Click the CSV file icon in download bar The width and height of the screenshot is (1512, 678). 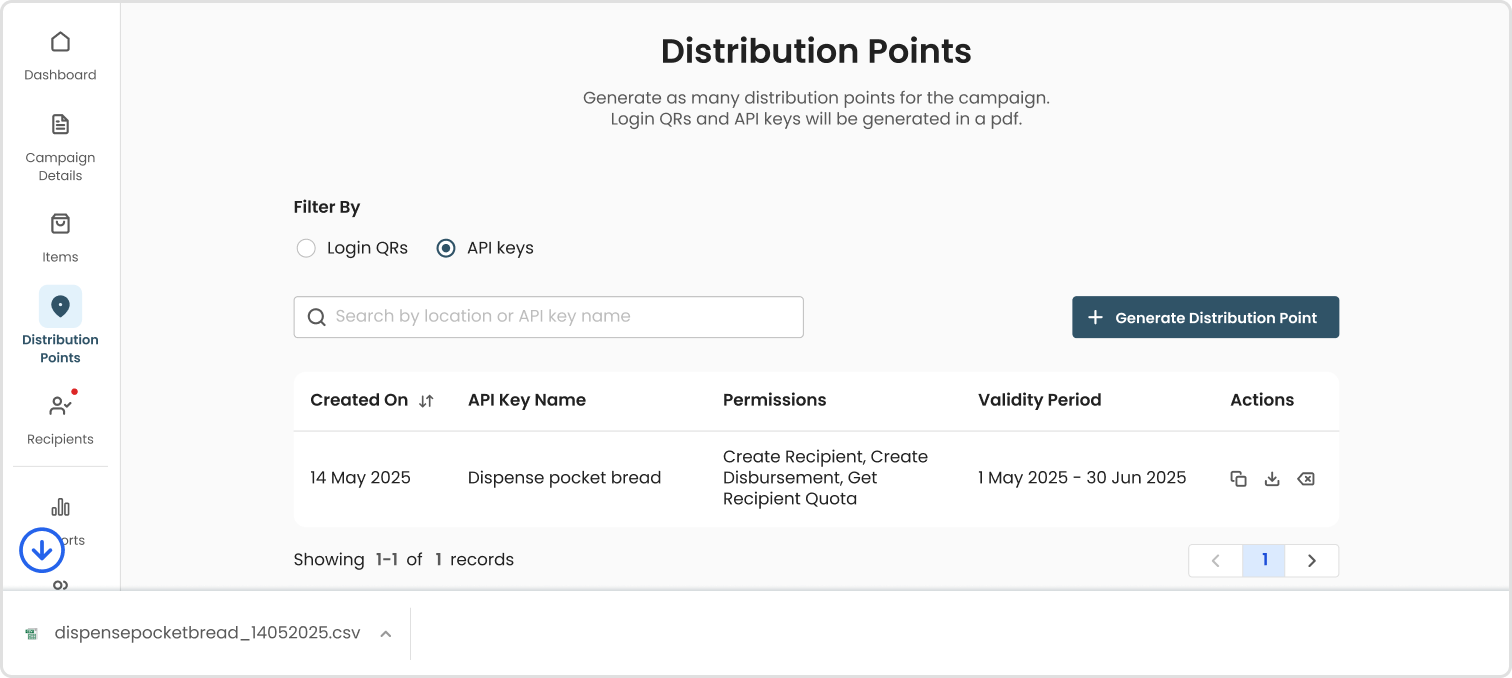(32, 634)
